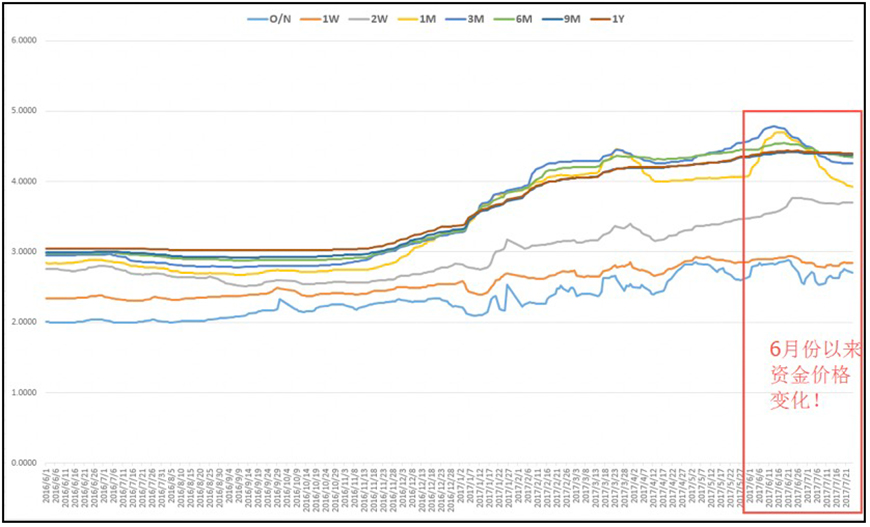Select the 1M legend item
Image resolution: width=870 pixels, height=527 pixels.
[x=434, y=19]
